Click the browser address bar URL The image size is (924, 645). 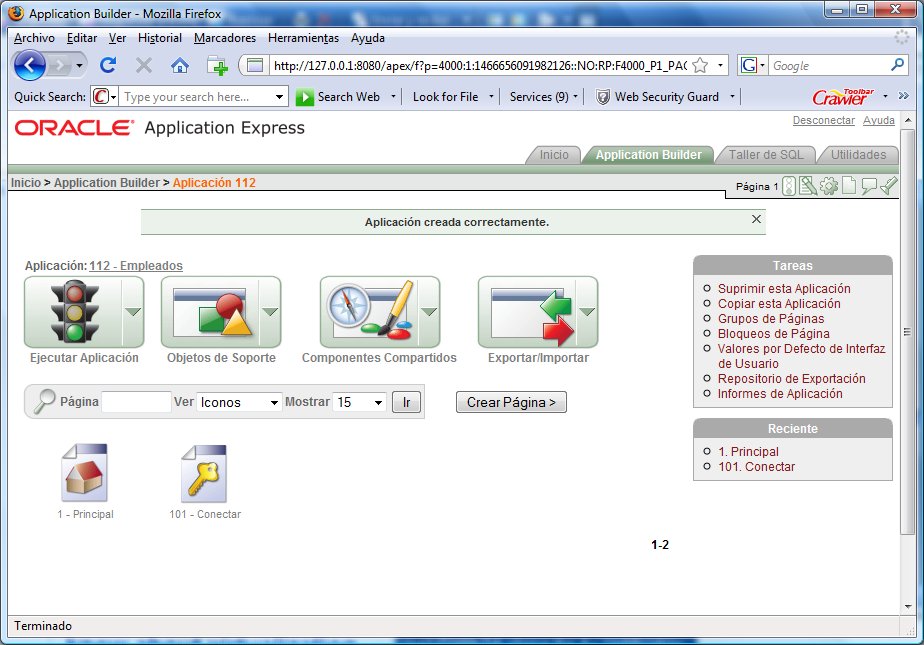coord(480,65)
